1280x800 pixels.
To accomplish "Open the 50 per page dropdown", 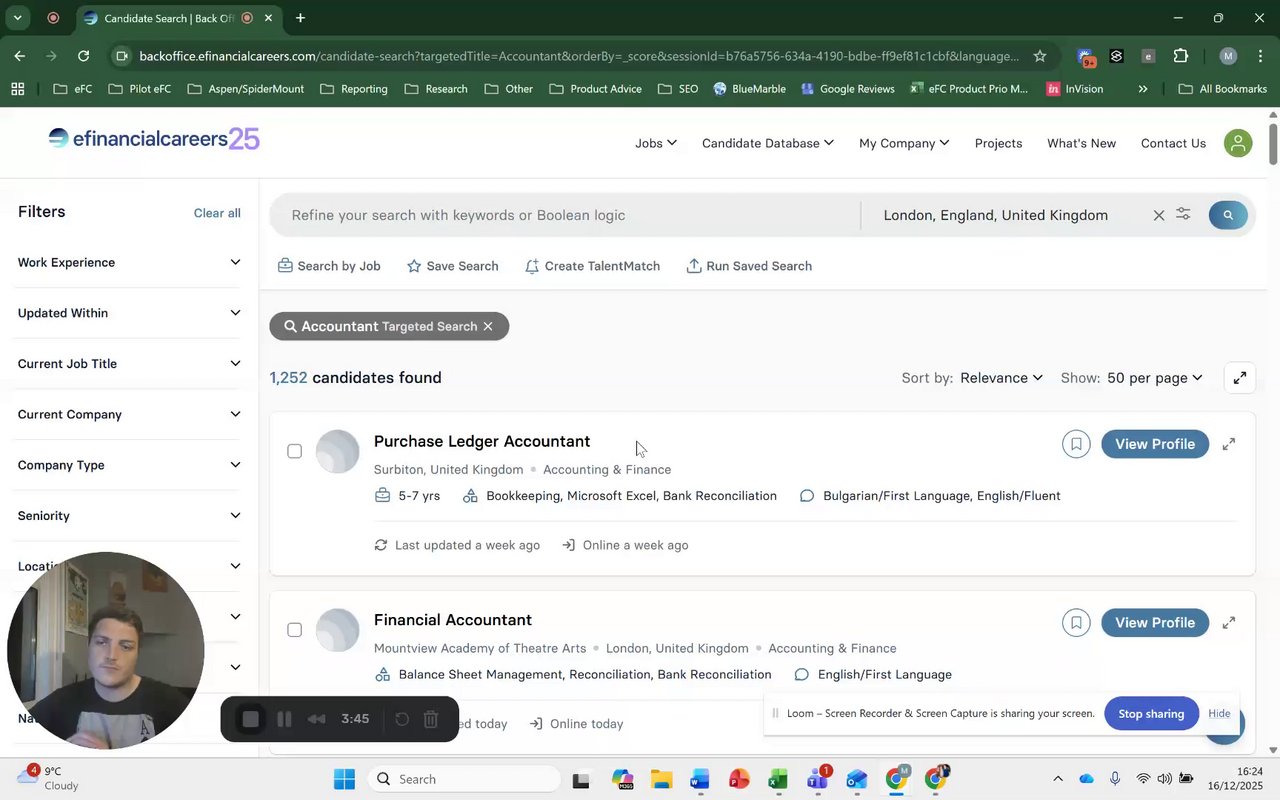I will pos(1154,378).
